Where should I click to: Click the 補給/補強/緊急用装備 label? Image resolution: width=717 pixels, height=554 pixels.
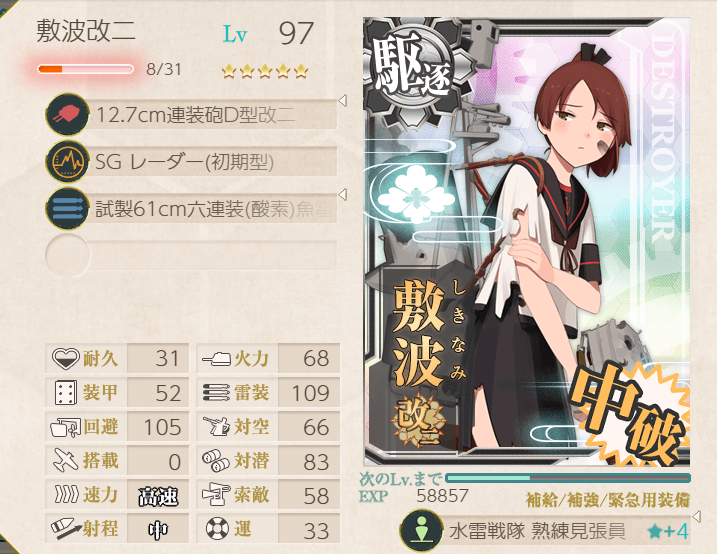tap(608, 500)
